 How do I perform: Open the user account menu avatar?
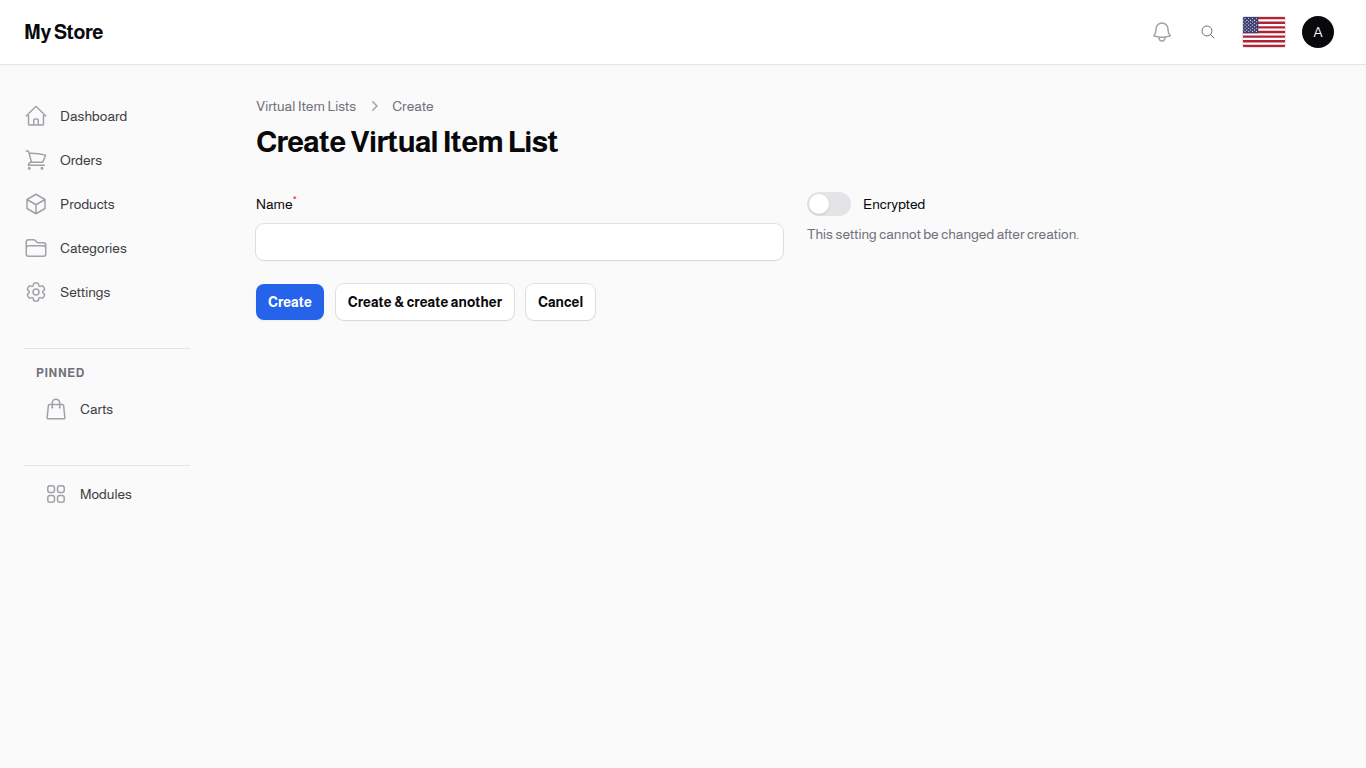[x=1317, y=31]
